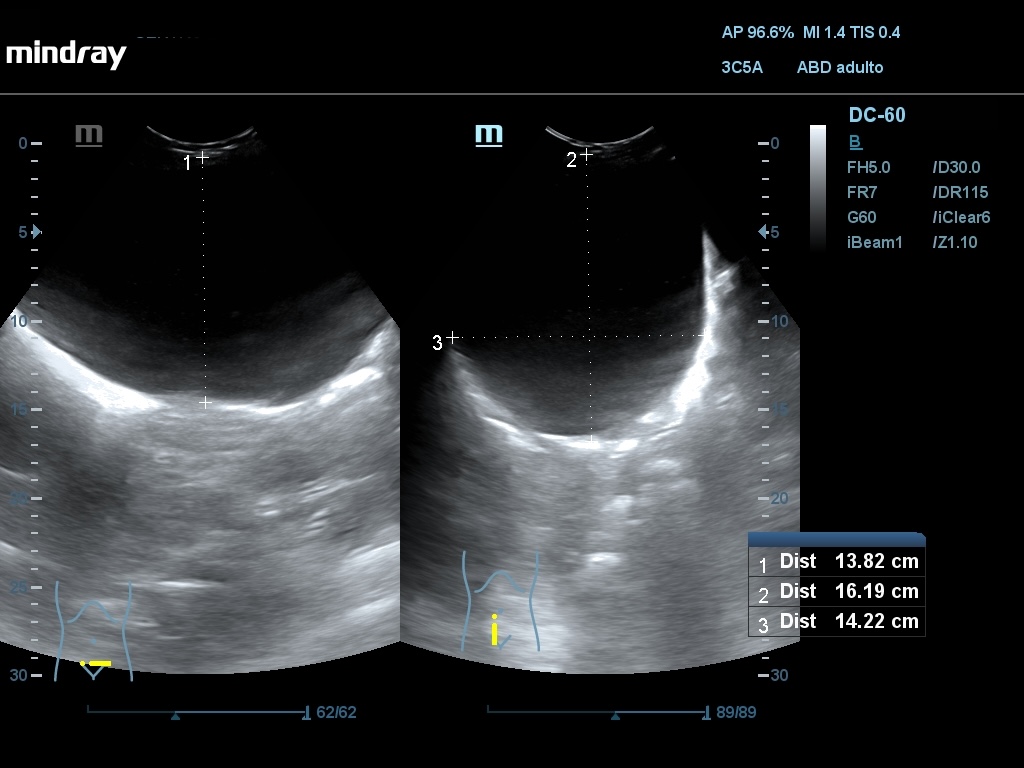Select caliper 3 left cross marker
The height and width of the screenshot is (768, 1024).
[452, 338]
